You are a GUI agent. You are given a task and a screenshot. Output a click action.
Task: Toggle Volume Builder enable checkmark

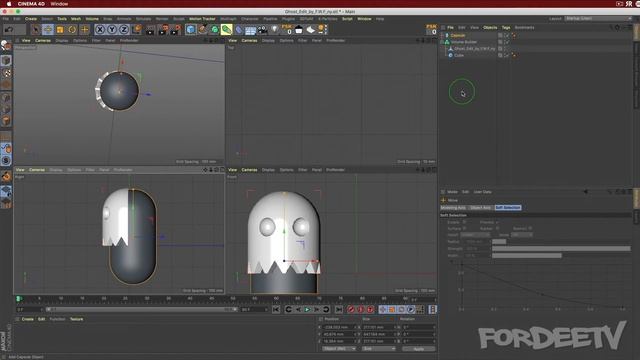[x=507, y=42]
